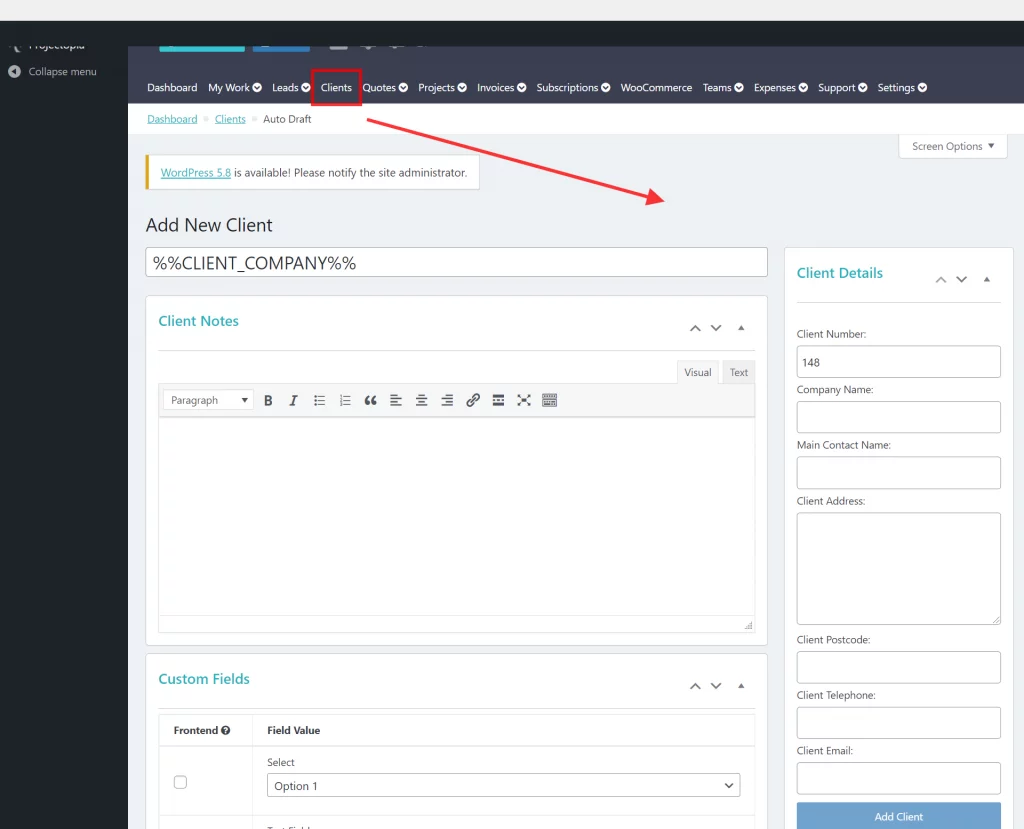Viewport: 1024px width, 829px height.
Task: Collapse the Custom Fields panel
Action: click(741, 686)
